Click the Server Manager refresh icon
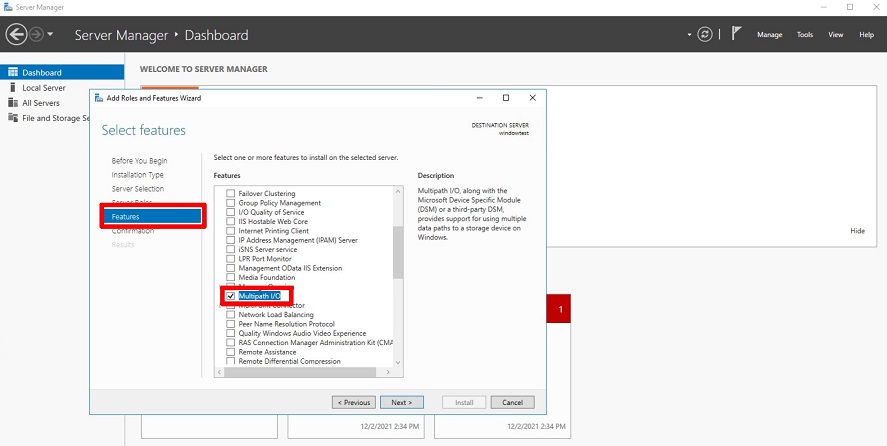This screenshot has height=446, width=887. 706,35
